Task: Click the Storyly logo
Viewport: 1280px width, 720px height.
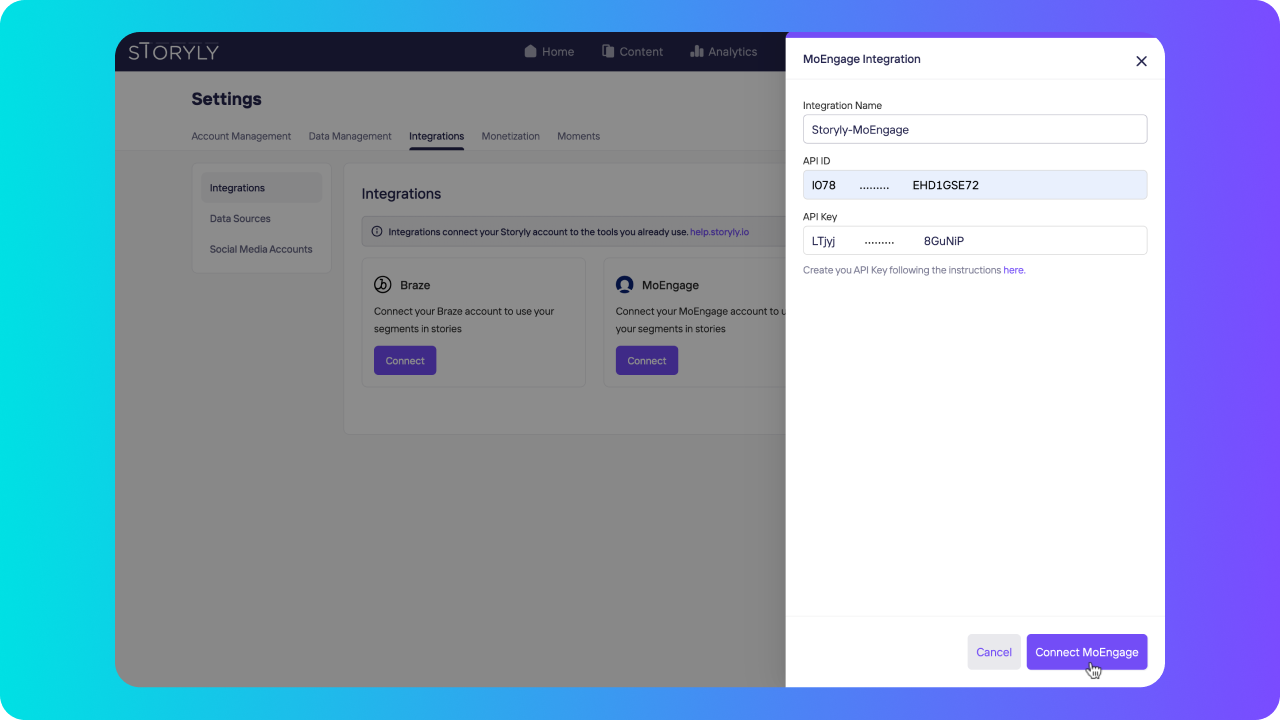Action: point(173,52)
